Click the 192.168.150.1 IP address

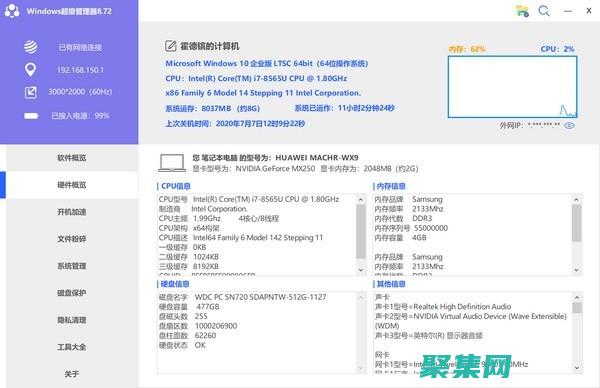(80, 70)
